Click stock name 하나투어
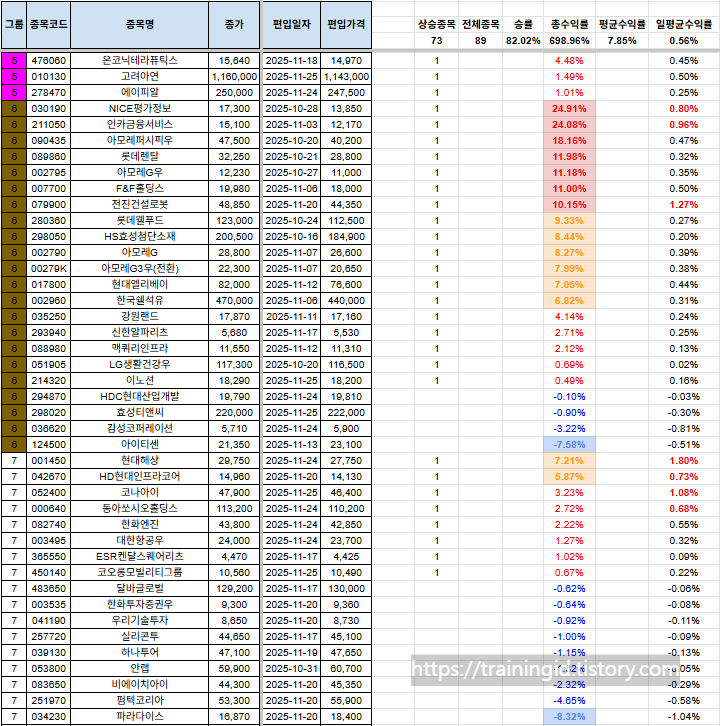 click(x=139, y=653)
